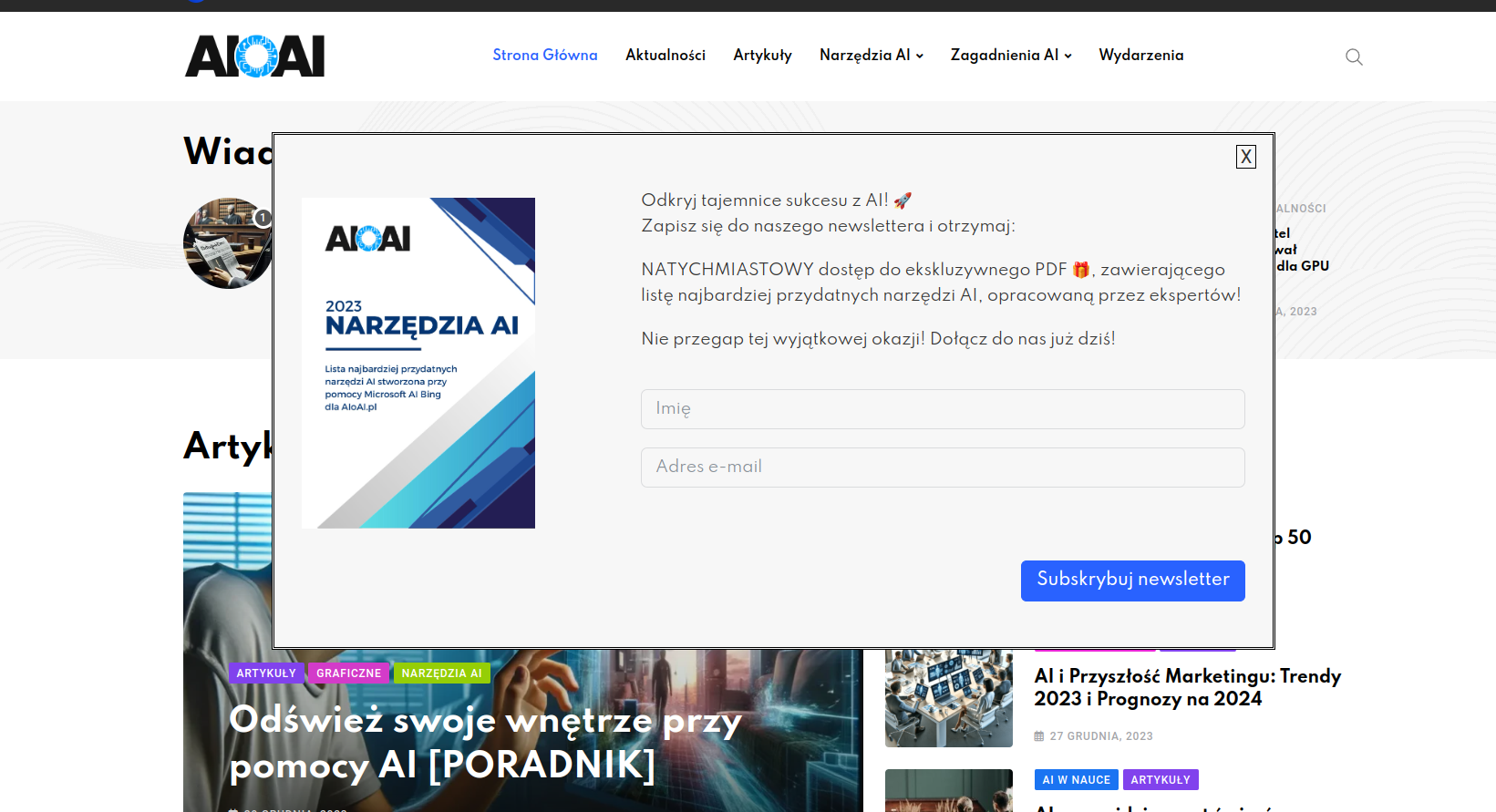
Task: Choose the green NARZĘDZIA AI category tag
Action: [441, 673]
